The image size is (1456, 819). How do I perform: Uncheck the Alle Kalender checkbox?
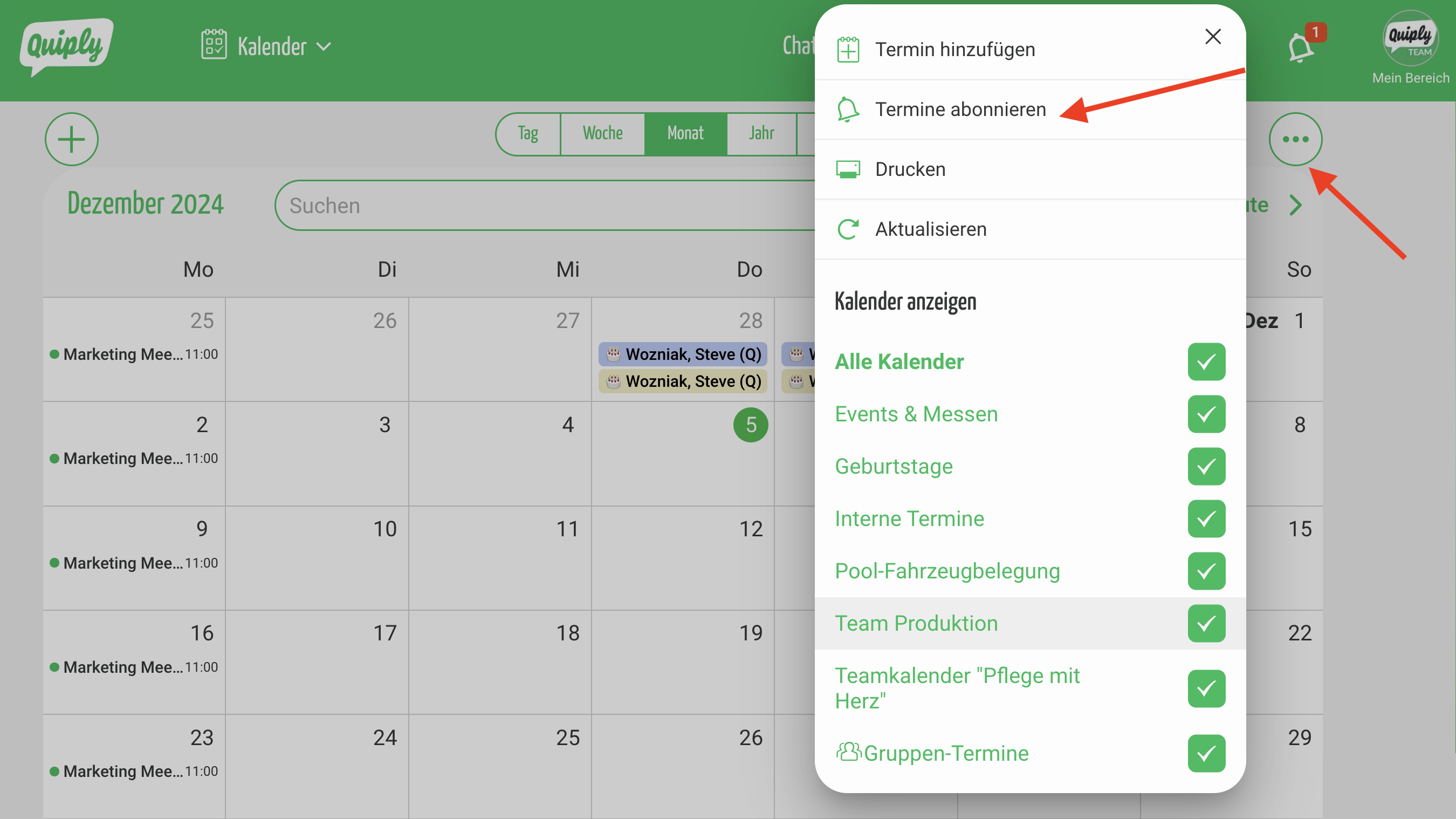1206,361
